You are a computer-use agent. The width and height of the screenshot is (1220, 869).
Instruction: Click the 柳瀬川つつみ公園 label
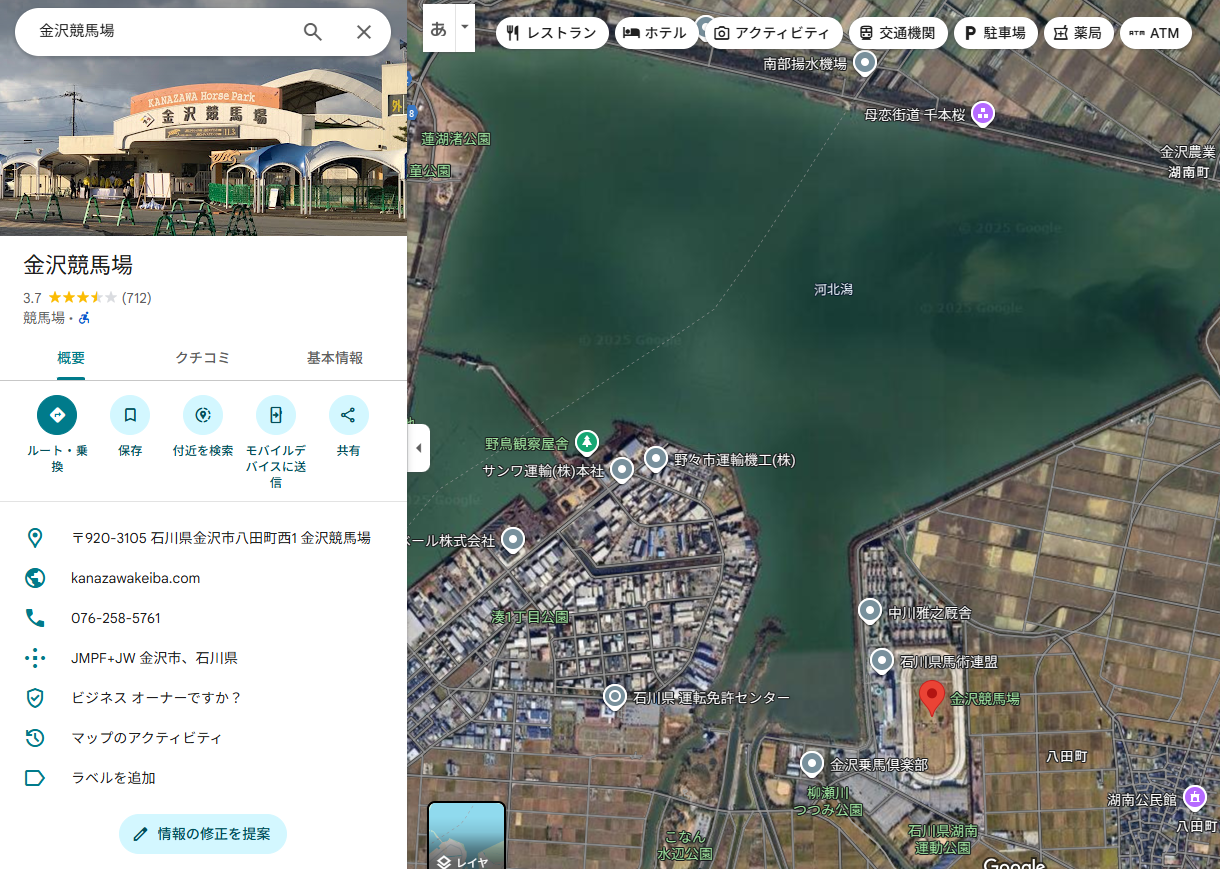pos(827,801)
